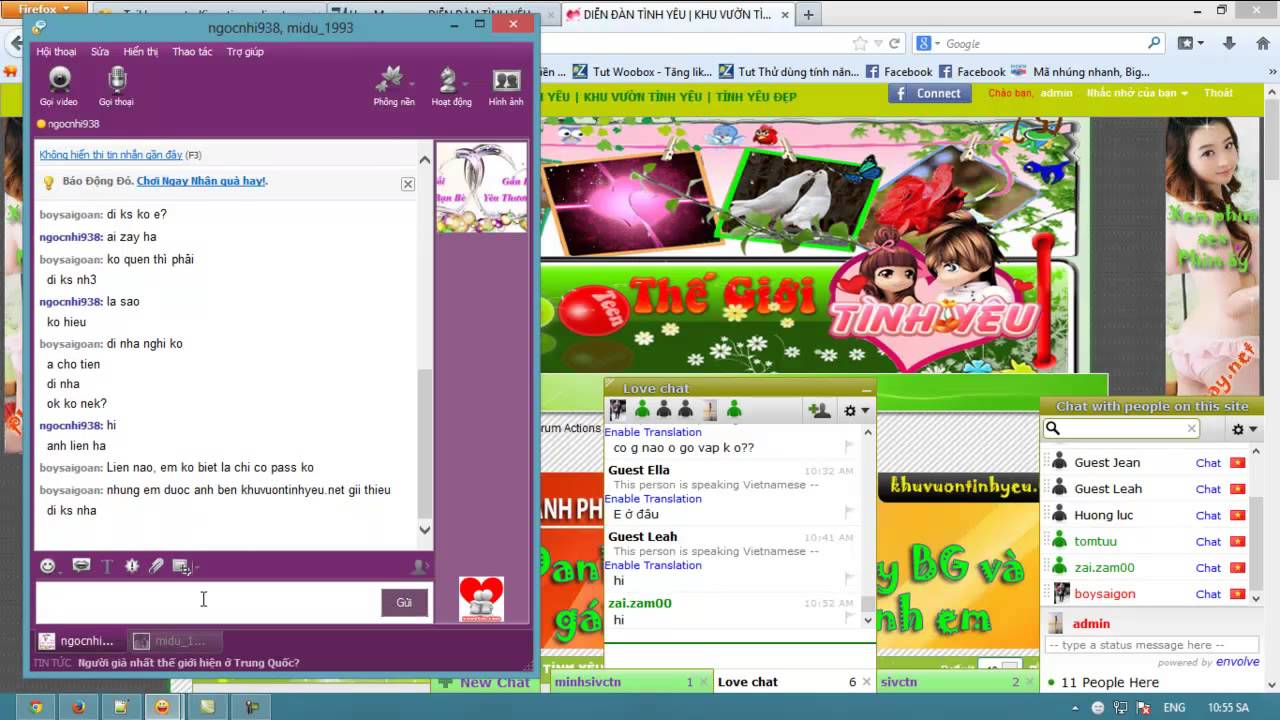The image size is (1280, 720).
Task: Send a buzz with the Buzz icon
Action: coord(132,566)
